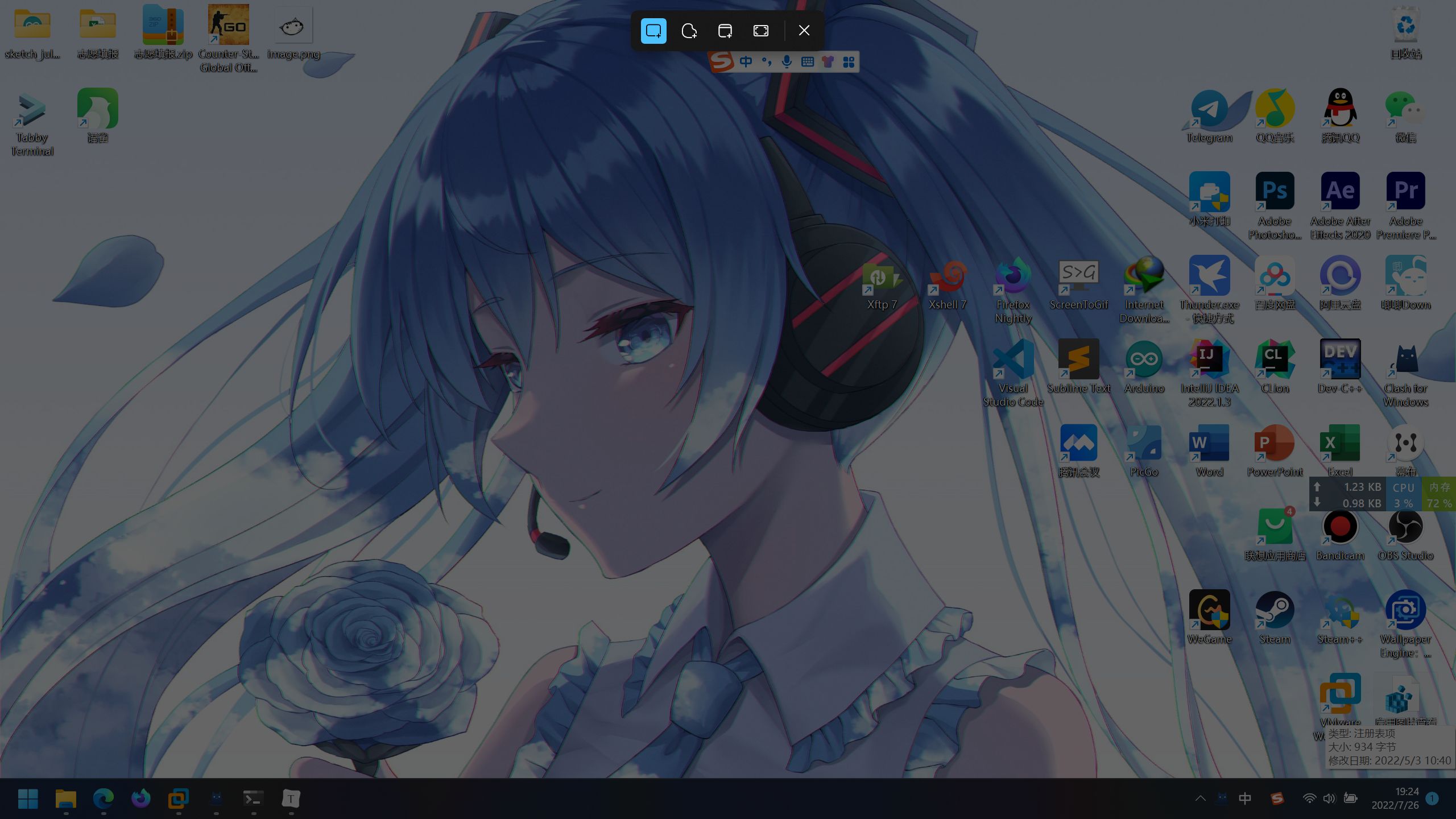Select image.png file thumbnail

(x=293, y=26)
